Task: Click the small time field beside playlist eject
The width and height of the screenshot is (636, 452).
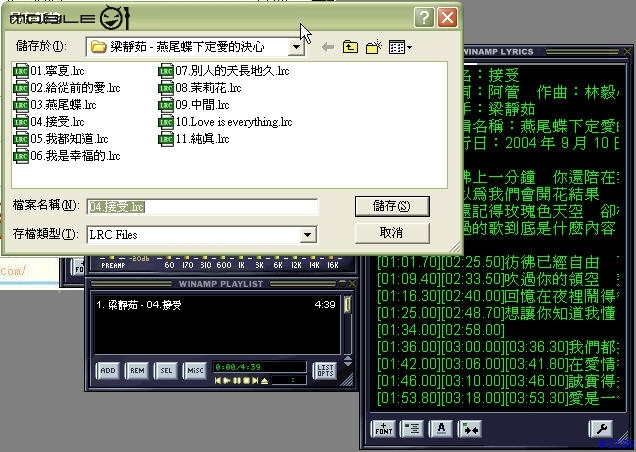Action: click(x=288, y=381)
